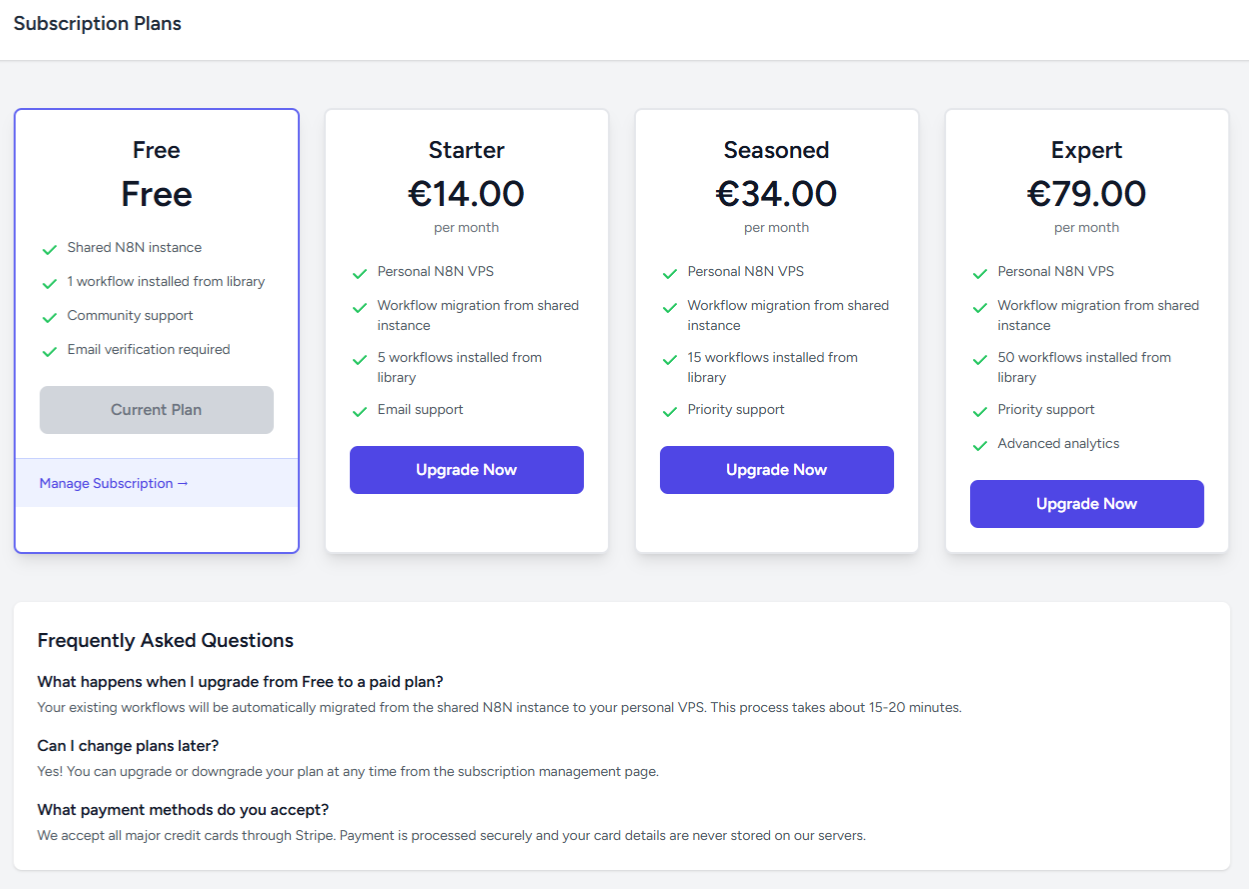Select the check icon by 15 workflows installed

669,358
